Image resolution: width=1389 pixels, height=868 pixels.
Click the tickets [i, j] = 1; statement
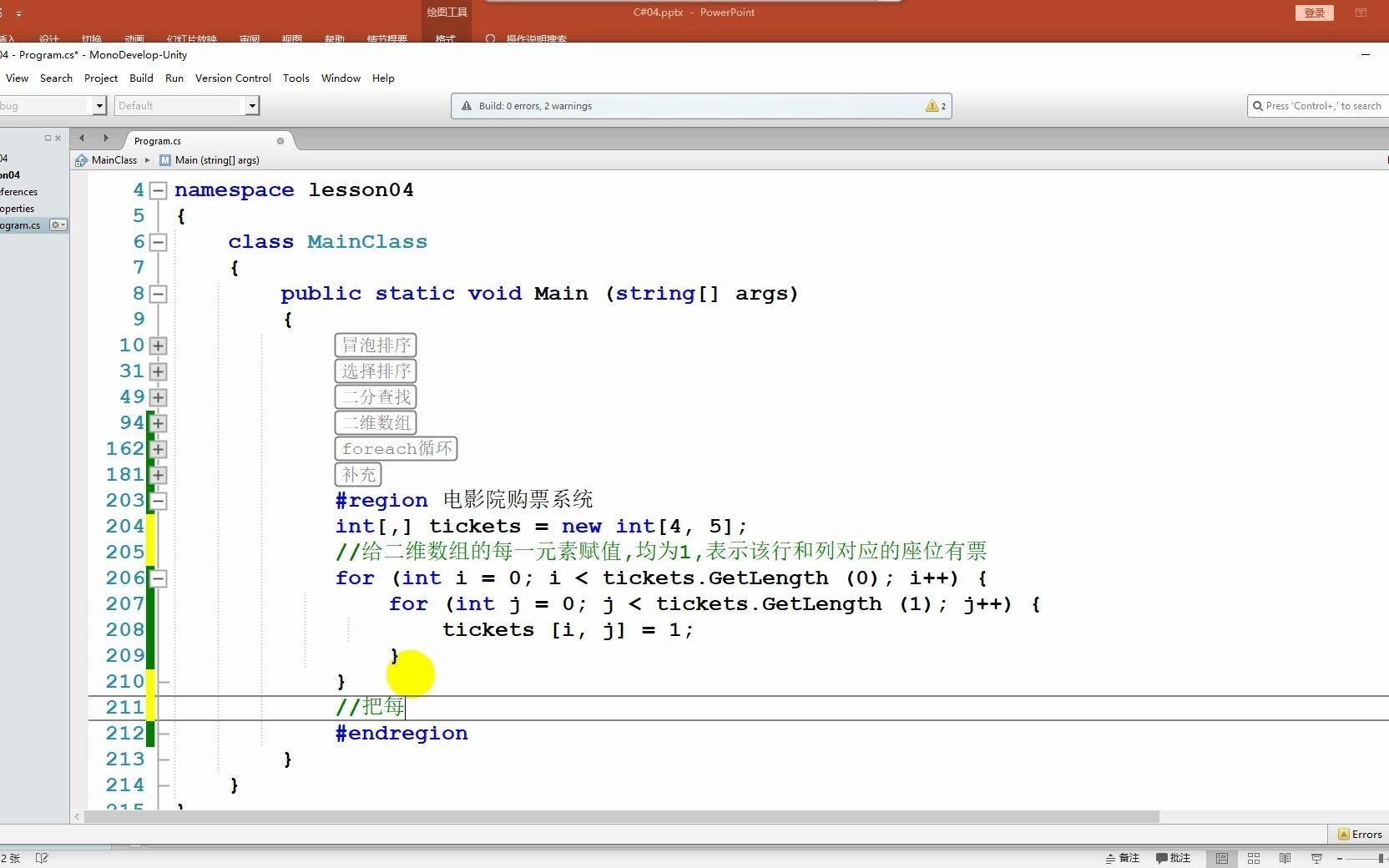click(x=568, y=630)
